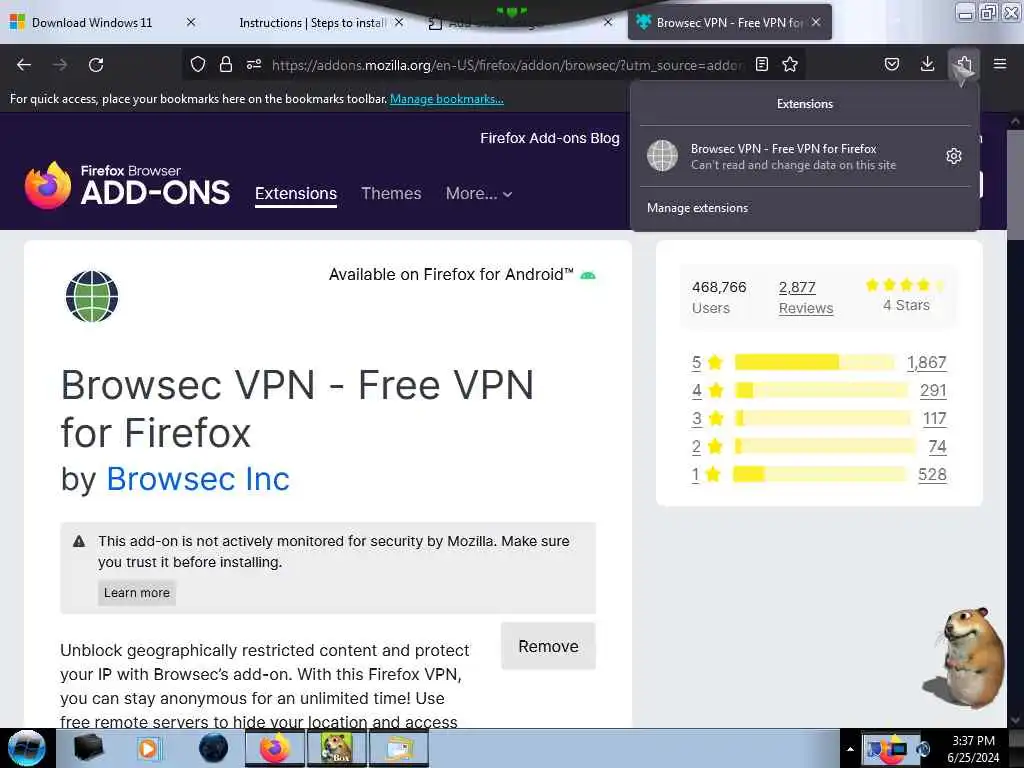
Task: Click the 528 one-star count
Action: pos(932,475)
